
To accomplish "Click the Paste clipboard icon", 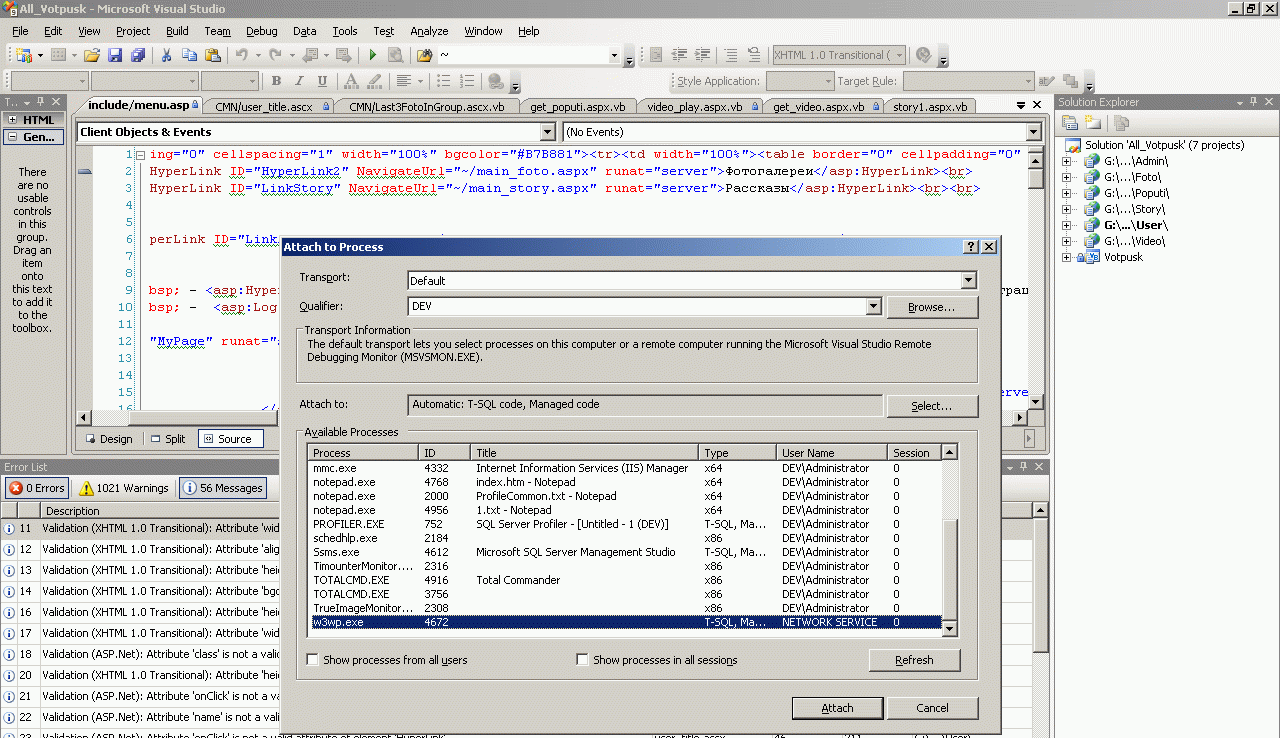I will pos(212,56).
